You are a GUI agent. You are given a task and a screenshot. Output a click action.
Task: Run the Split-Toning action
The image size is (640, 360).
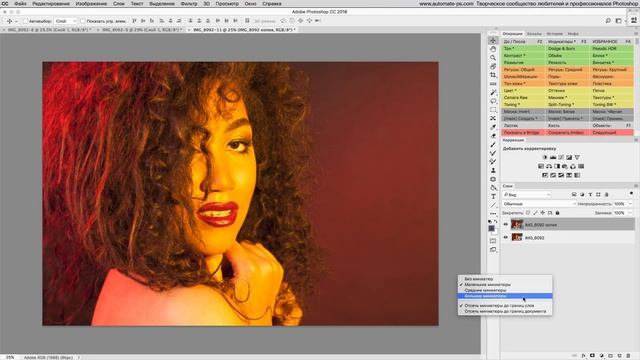(x=567, y=104)
